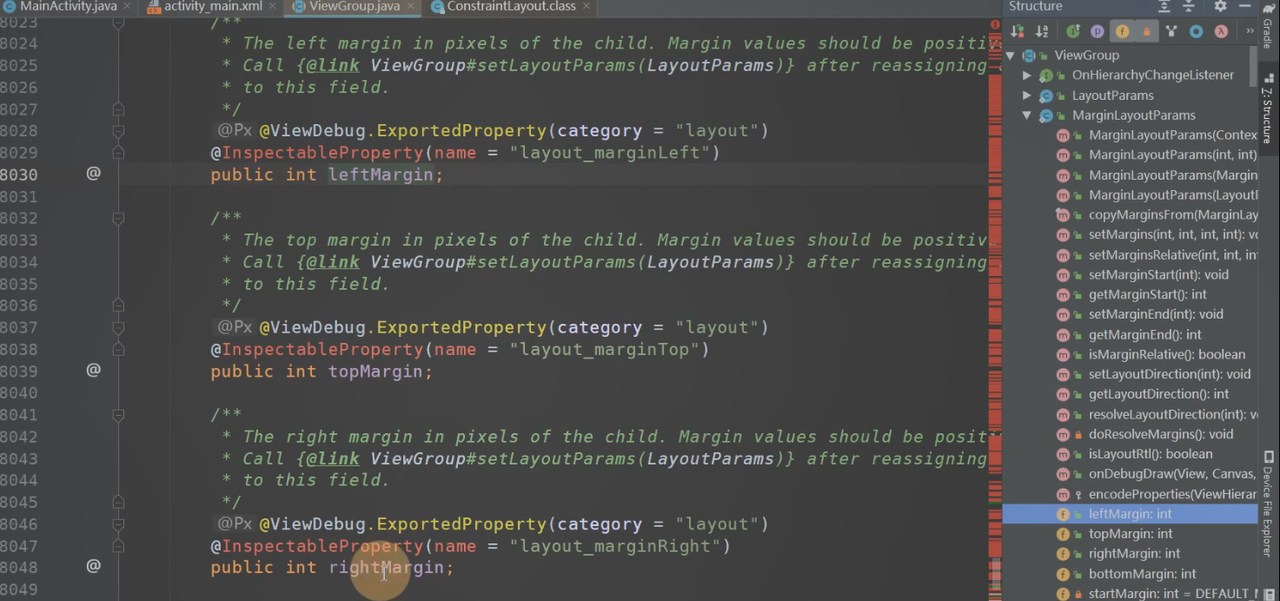Toggle Show Properties purple p icon

pyautogui.click(x=1097, y=32)
